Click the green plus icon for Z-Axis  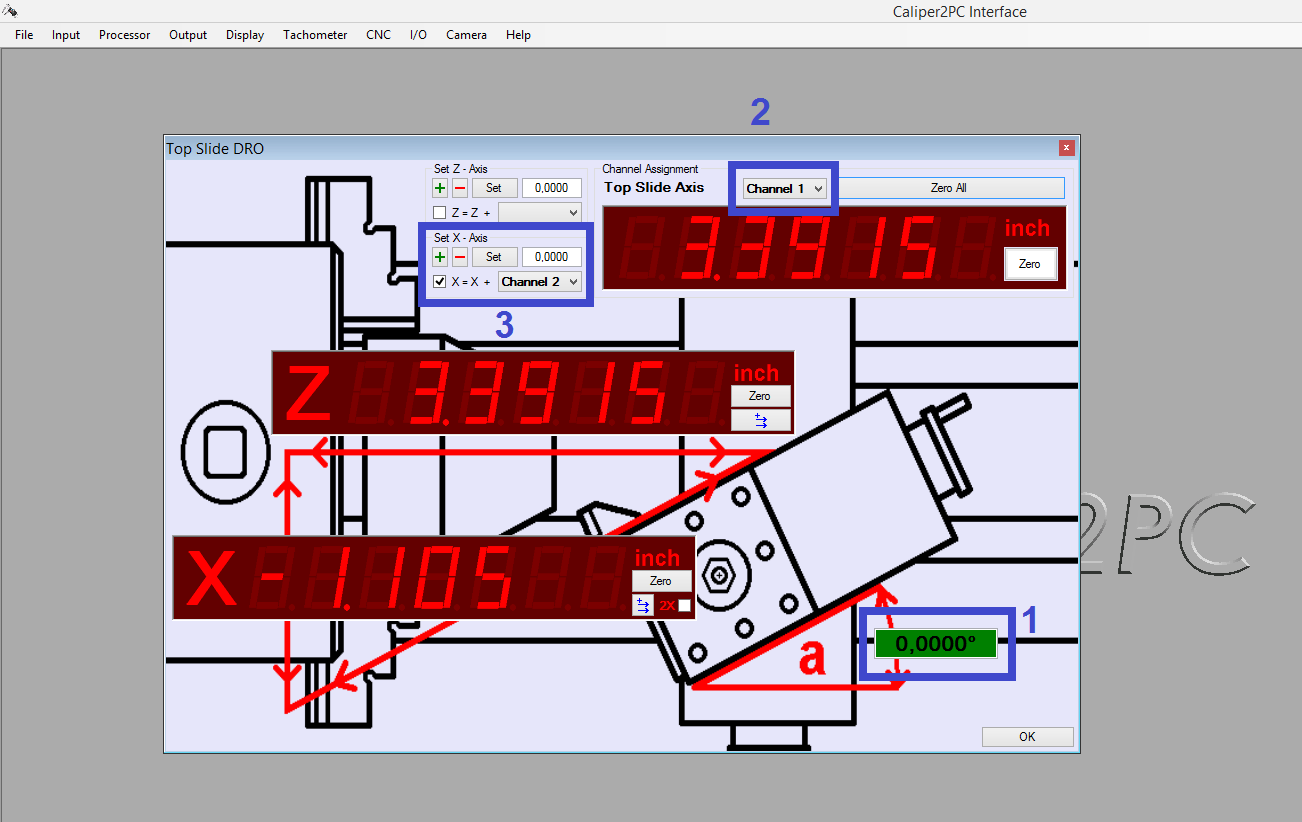click(x=440, y=188)
